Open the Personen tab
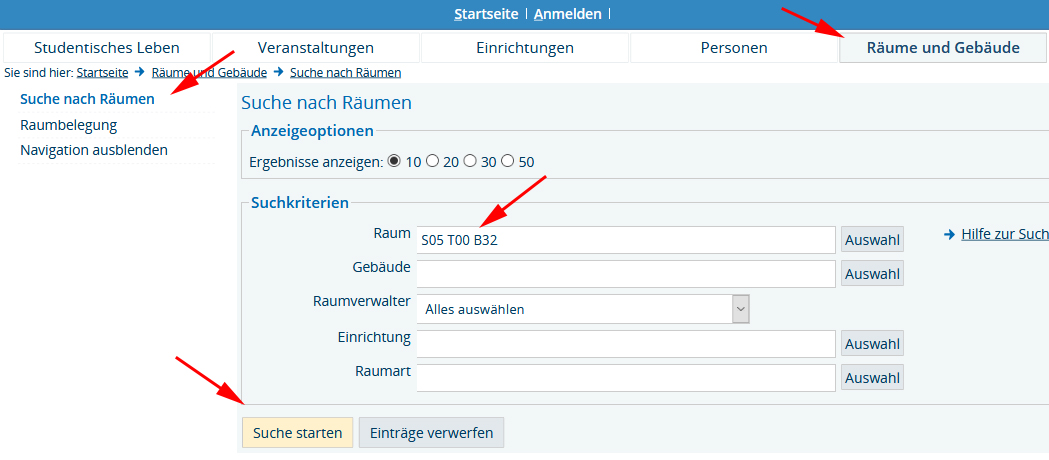 (734, 47)
